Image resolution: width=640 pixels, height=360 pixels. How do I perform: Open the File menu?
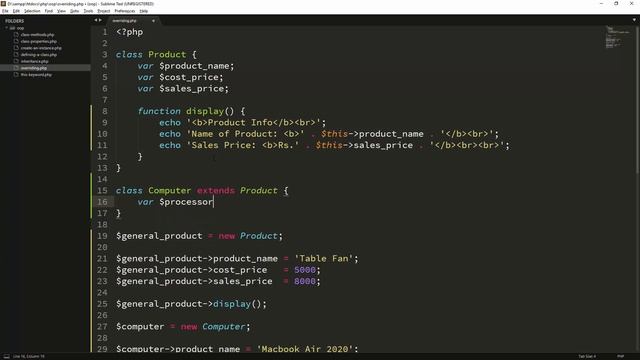5,11
